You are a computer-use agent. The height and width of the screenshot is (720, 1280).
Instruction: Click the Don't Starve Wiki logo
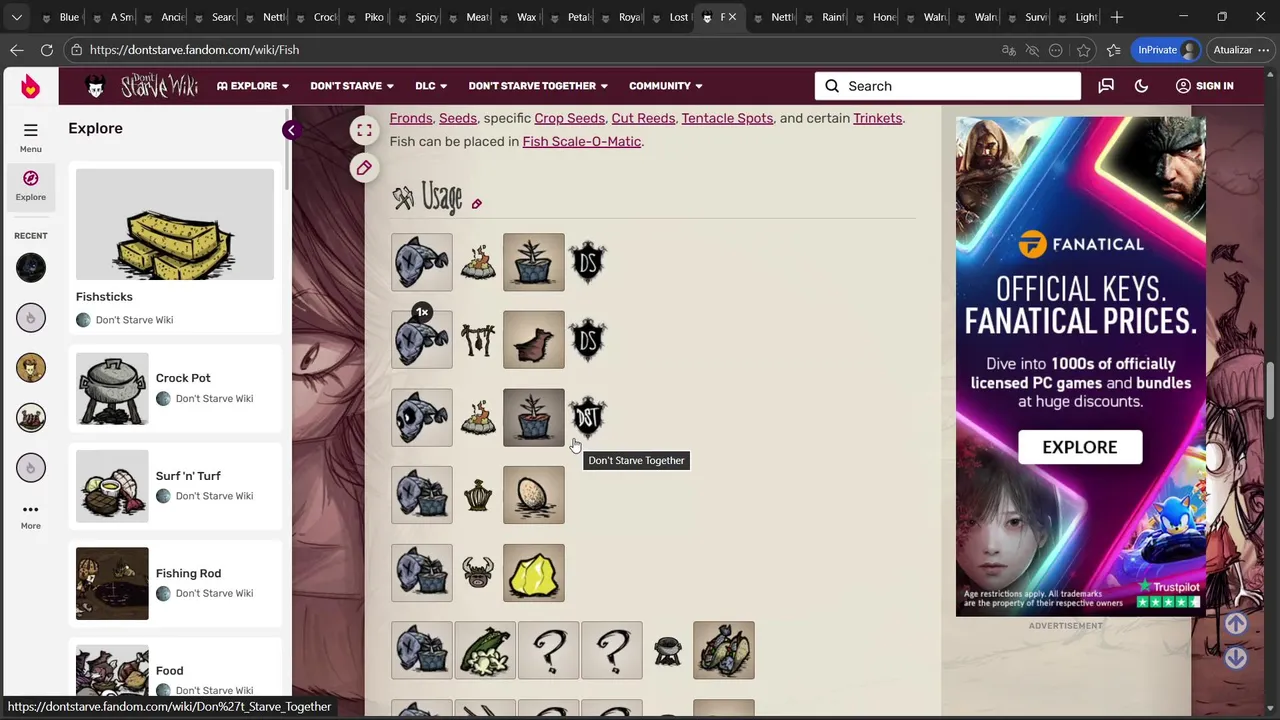(x=159, y=86)
